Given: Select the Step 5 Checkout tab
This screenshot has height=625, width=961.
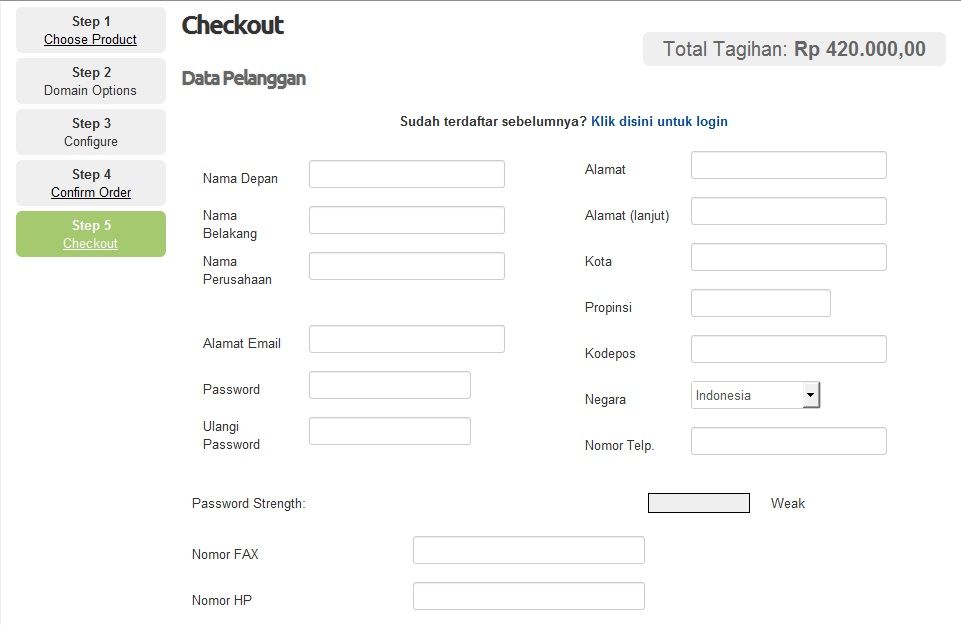Looking at the screenshot, I should point(91,234).
